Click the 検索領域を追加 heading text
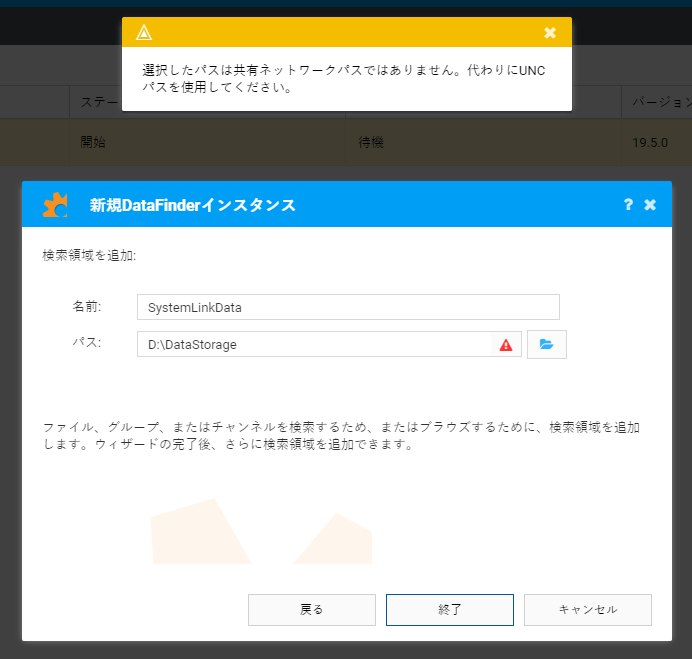Screen dimensions: 692x659 pyautogui.click(x=89, y=255)
